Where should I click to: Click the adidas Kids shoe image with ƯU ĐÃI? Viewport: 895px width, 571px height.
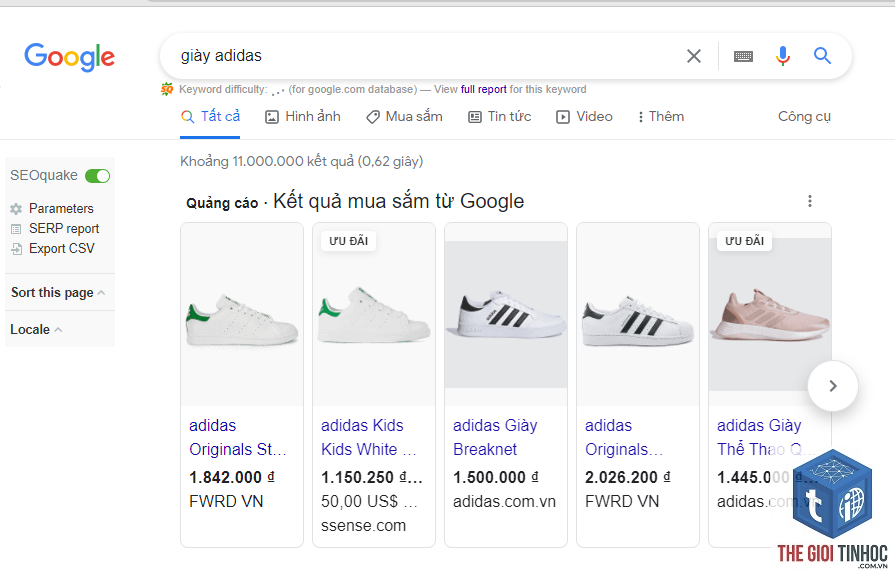tap(374, 315)
